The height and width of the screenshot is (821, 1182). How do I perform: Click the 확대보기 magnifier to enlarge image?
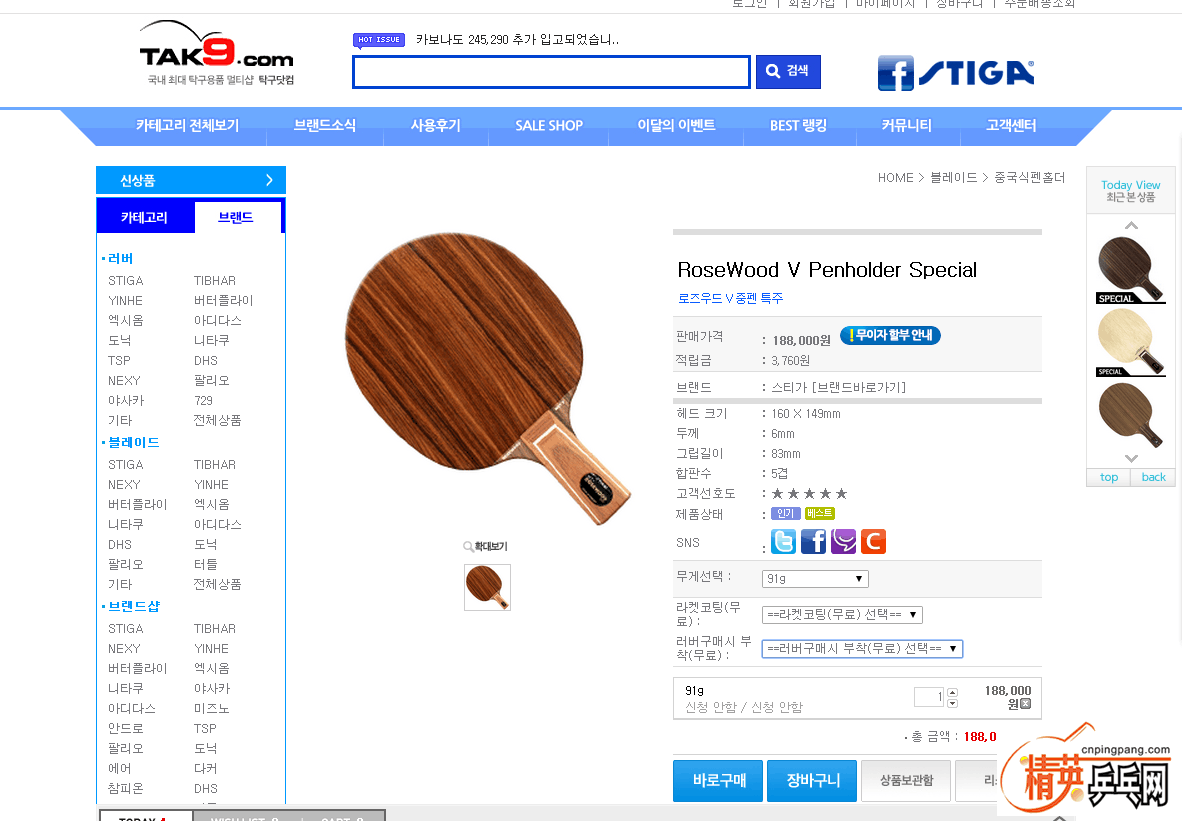coord(485,547)
